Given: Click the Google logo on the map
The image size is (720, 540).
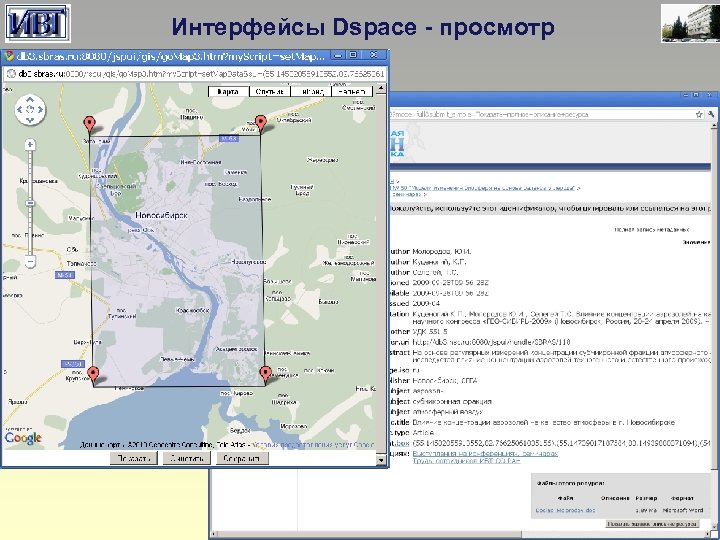Looking at the screenshot, I should click(23, 438).
